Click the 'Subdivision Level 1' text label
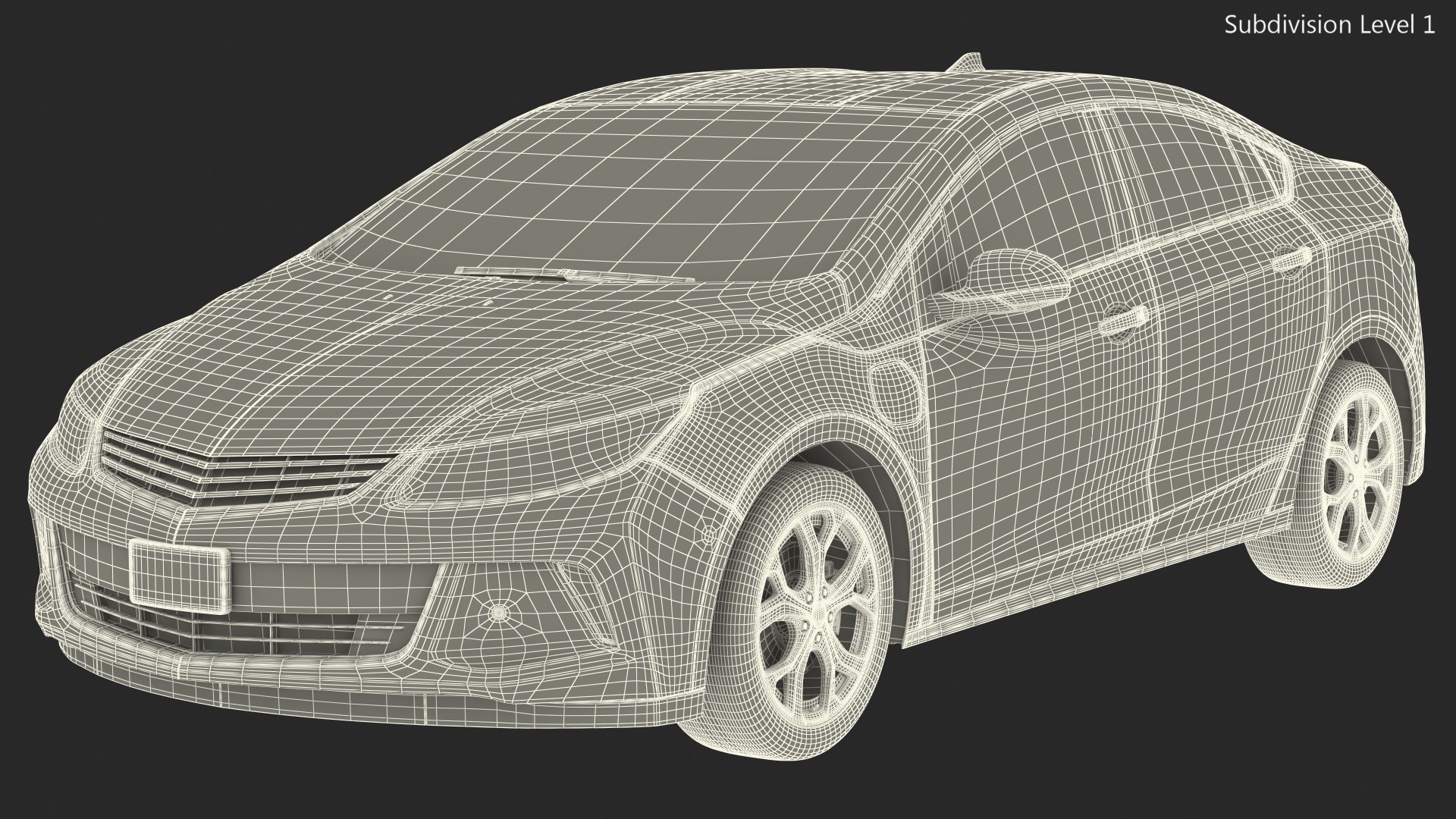The image size is (1456, 819). tap(1330, 25)
